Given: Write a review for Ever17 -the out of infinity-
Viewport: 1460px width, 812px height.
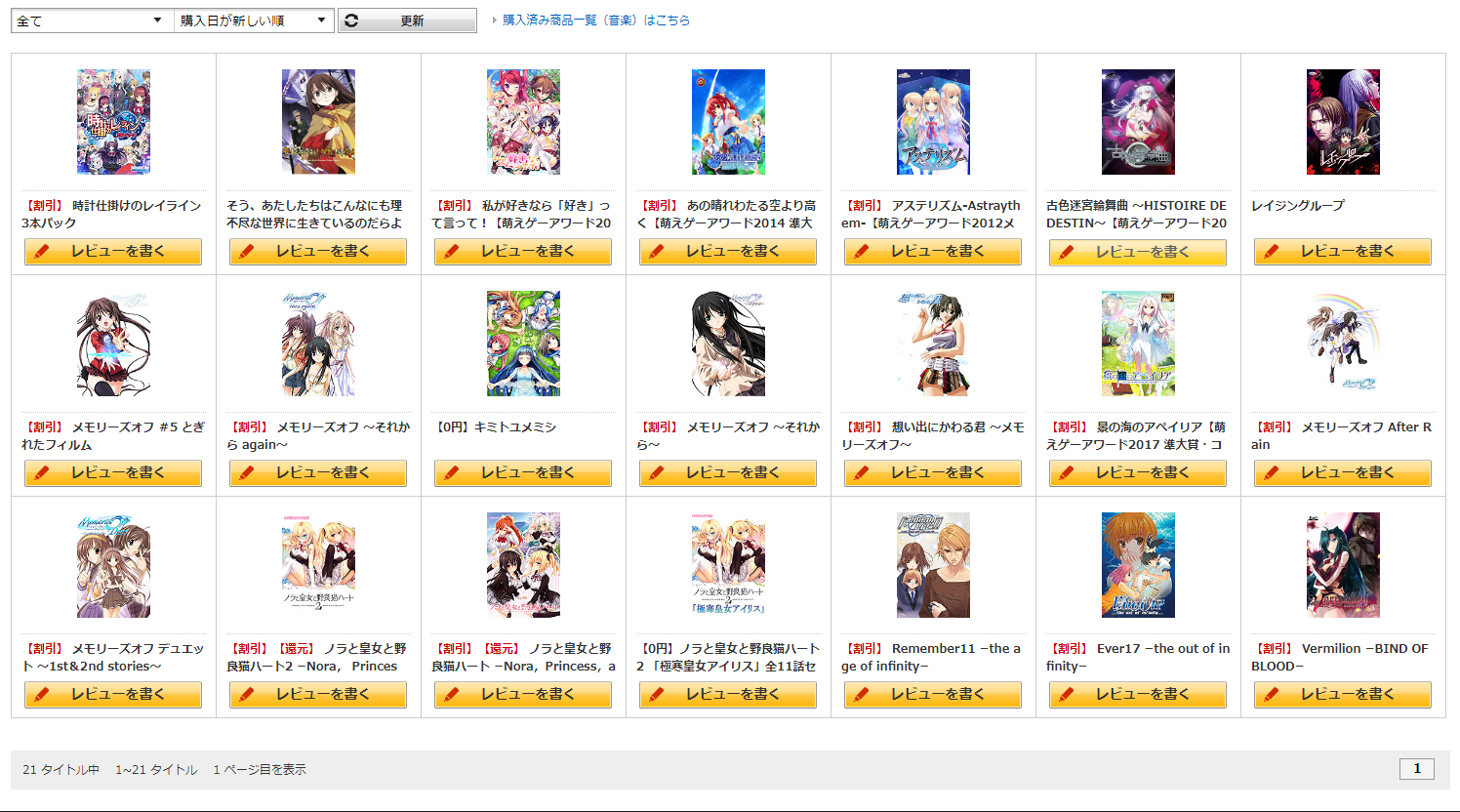Looking at the screenshot, I should click(1138, 695).
